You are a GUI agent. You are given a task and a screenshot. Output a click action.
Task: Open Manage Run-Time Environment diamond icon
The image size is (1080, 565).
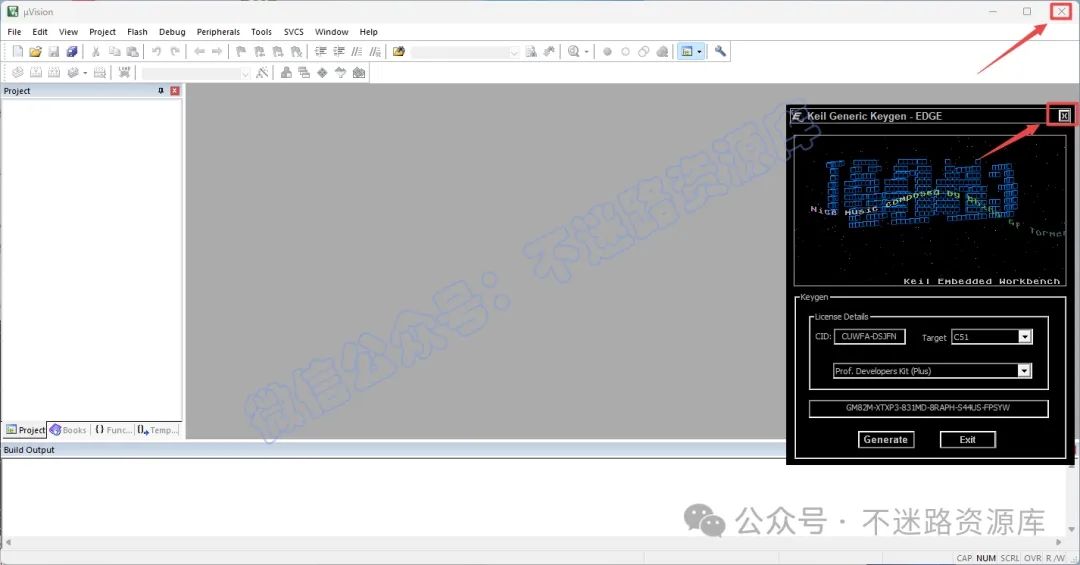coord(322,72)
